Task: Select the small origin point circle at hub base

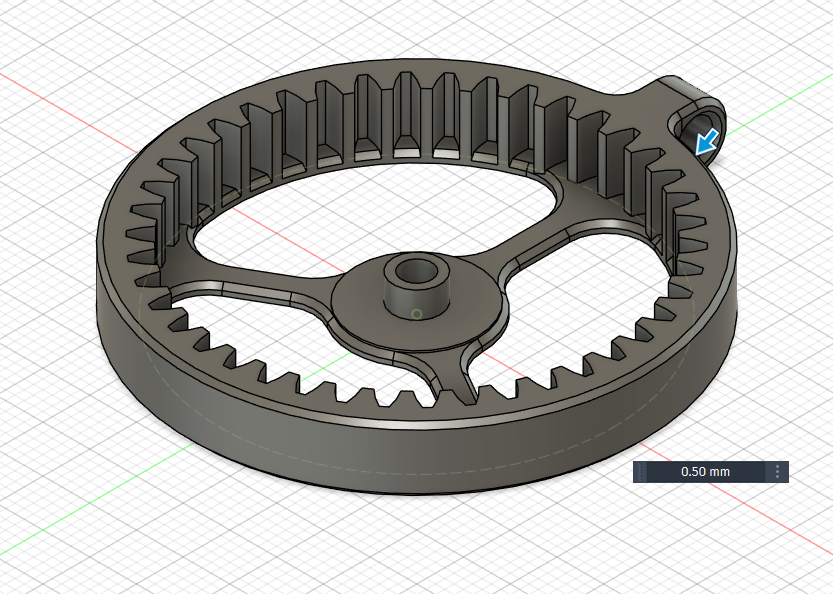Action: pyautogui.click(x=416, y=315)
